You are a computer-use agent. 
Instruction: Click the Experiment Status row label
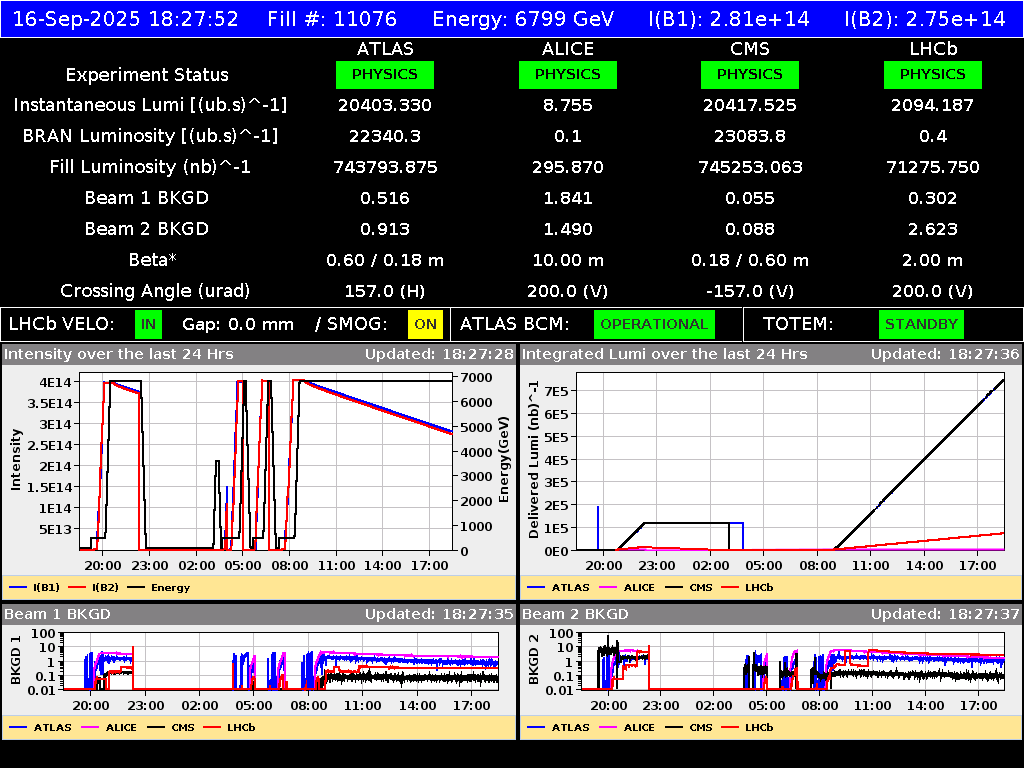[147, 75]
